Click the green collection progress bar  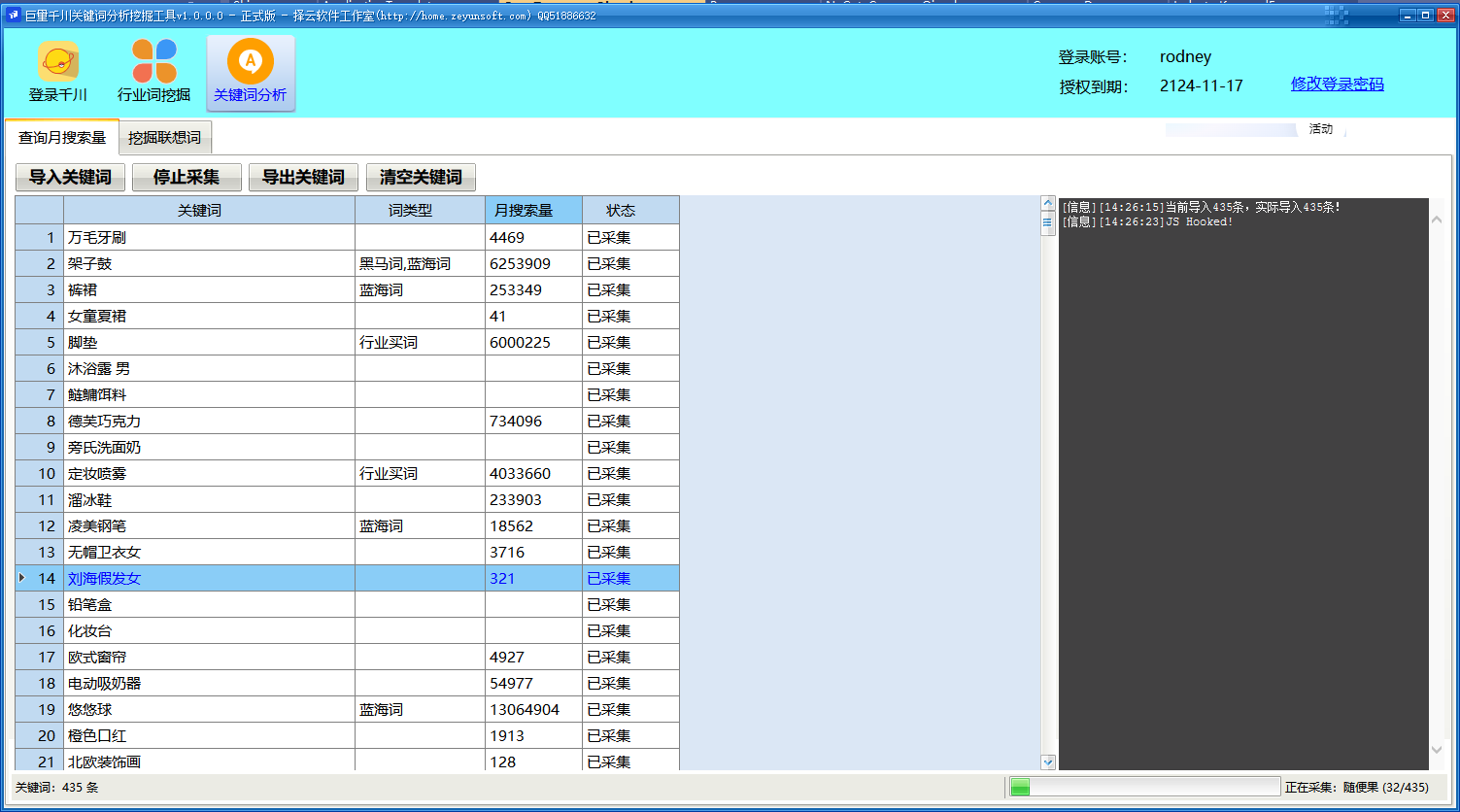(1144, 787)
